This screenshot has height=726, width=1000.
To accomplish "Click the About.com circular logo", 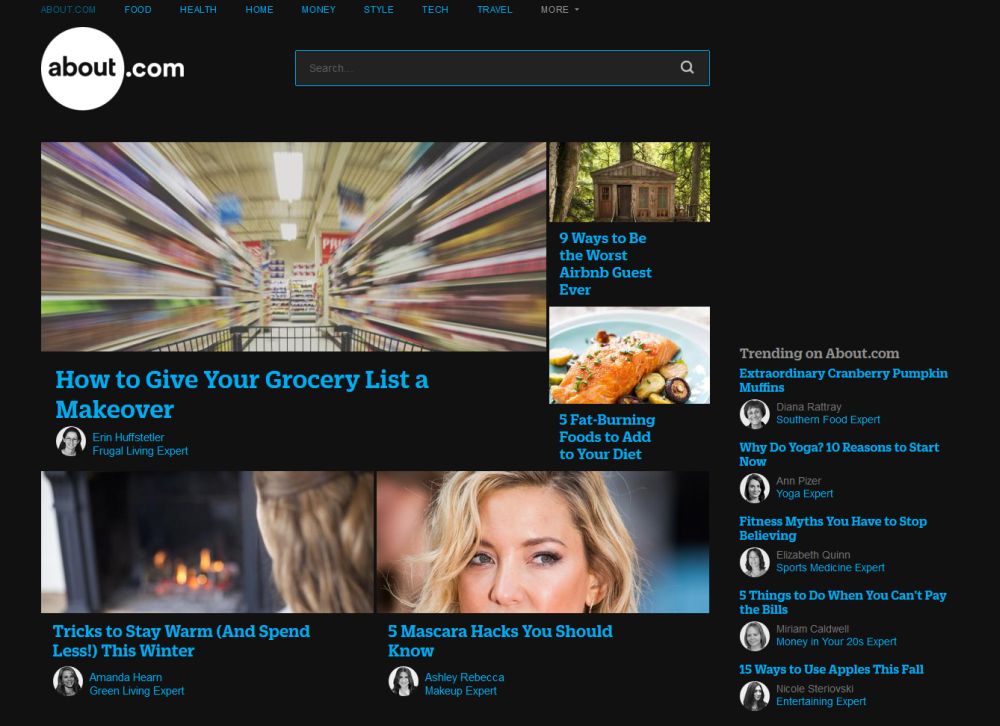I will coord(83,68).
